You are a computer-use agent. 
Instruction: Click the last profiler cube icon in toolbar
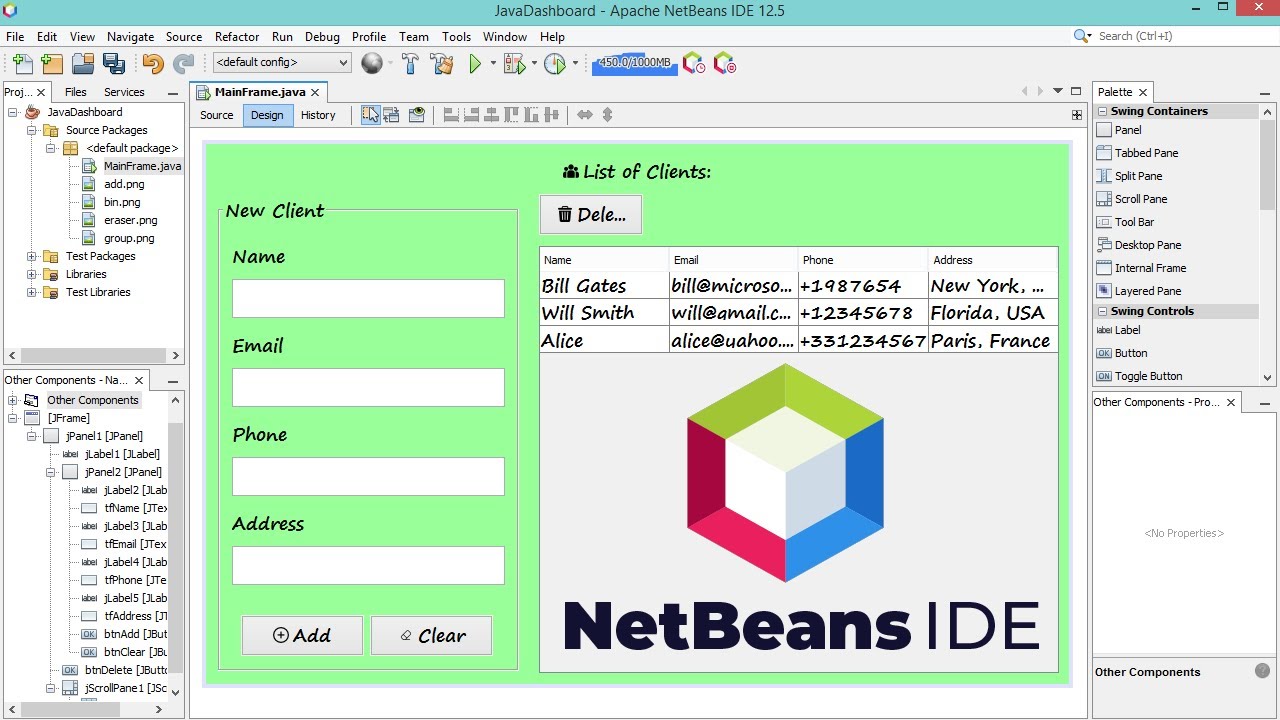click(x=724, y=63)
